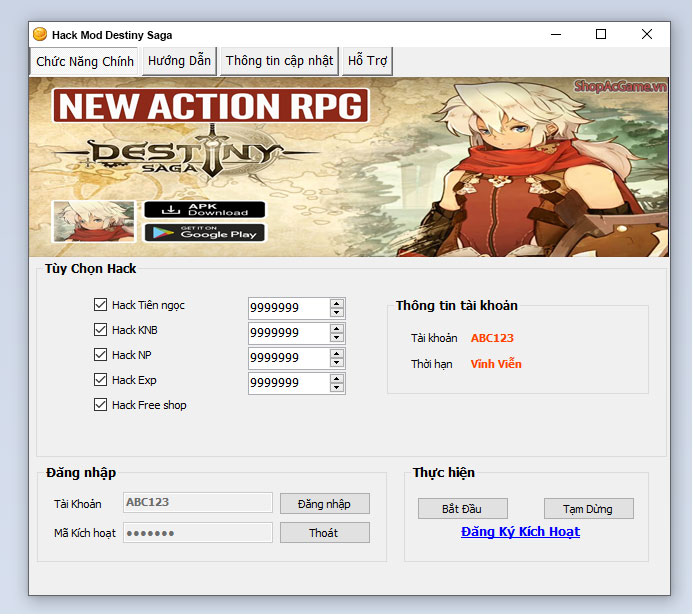The image size is (693, 616).
Task: Click the orange app icon in title bar
Action: tap(40, 34)
